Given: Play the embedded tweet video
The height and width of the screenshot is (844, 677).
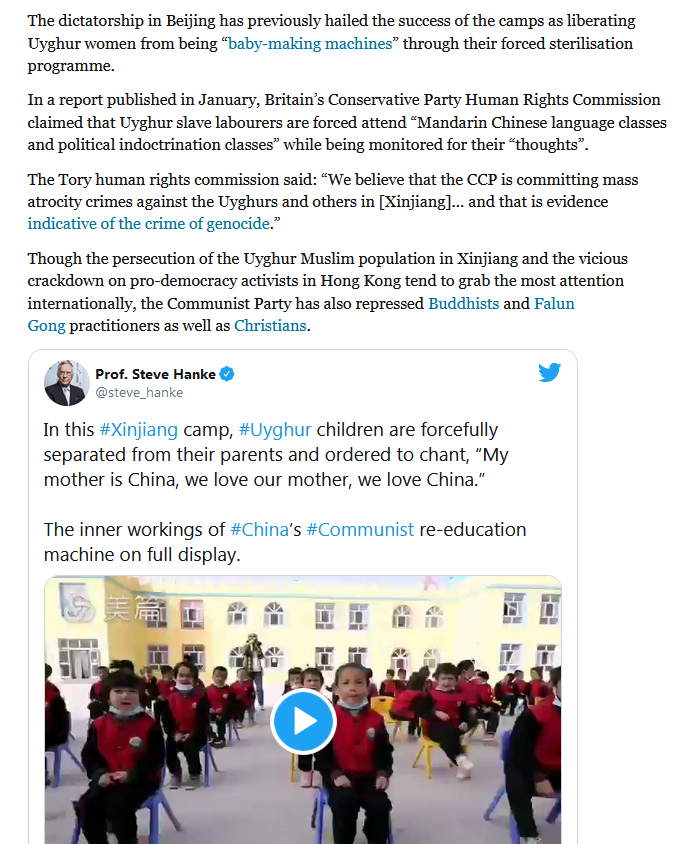Looking at the screenshot, I should pos(303,721).
